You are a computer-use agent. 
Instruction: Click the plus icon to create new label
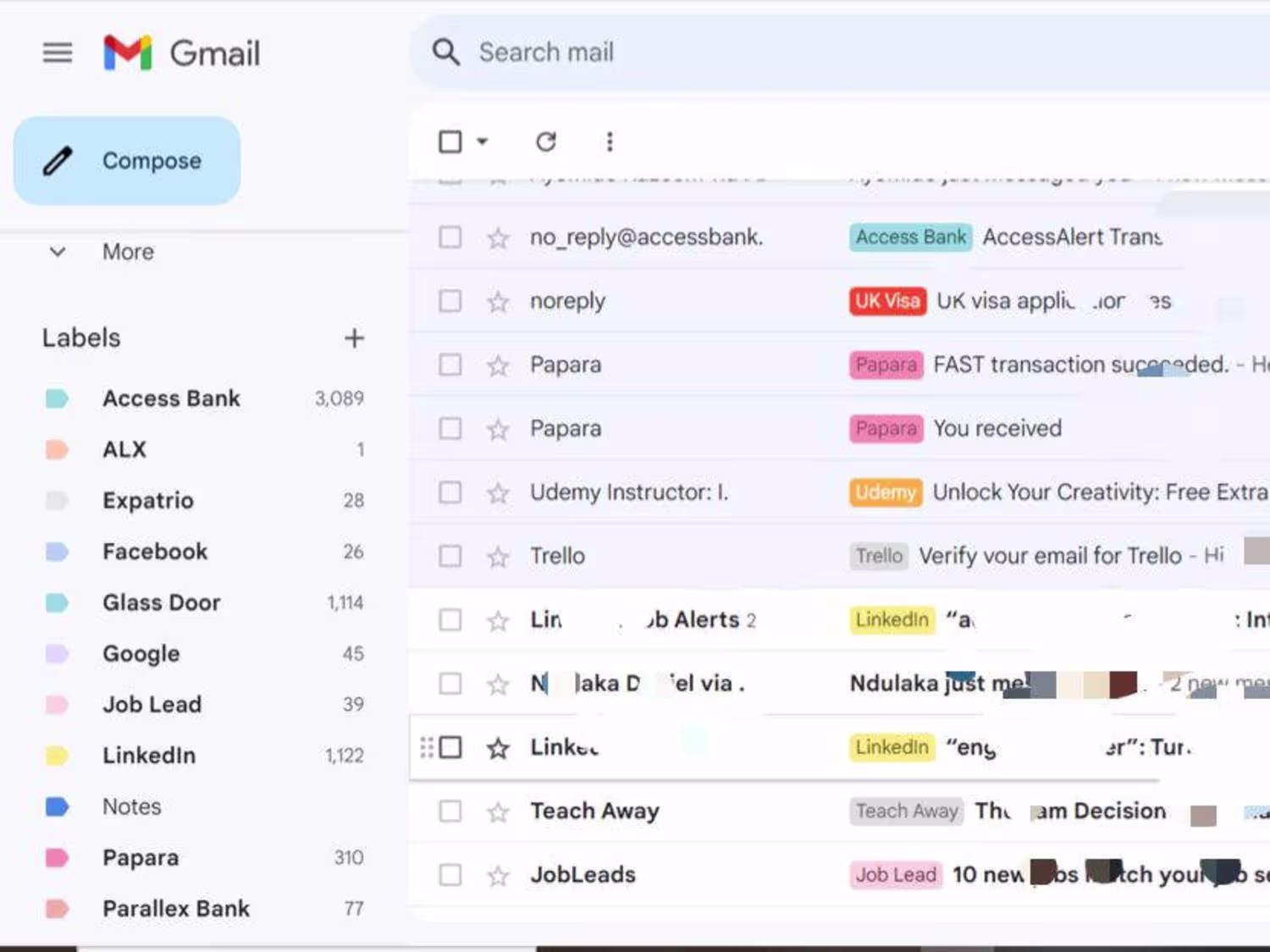tap(354, 338)
